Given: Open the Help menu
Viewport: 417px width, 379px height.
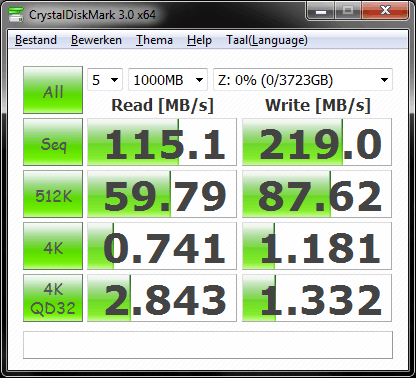Looking at the screenshot, I should pos(199,40).
